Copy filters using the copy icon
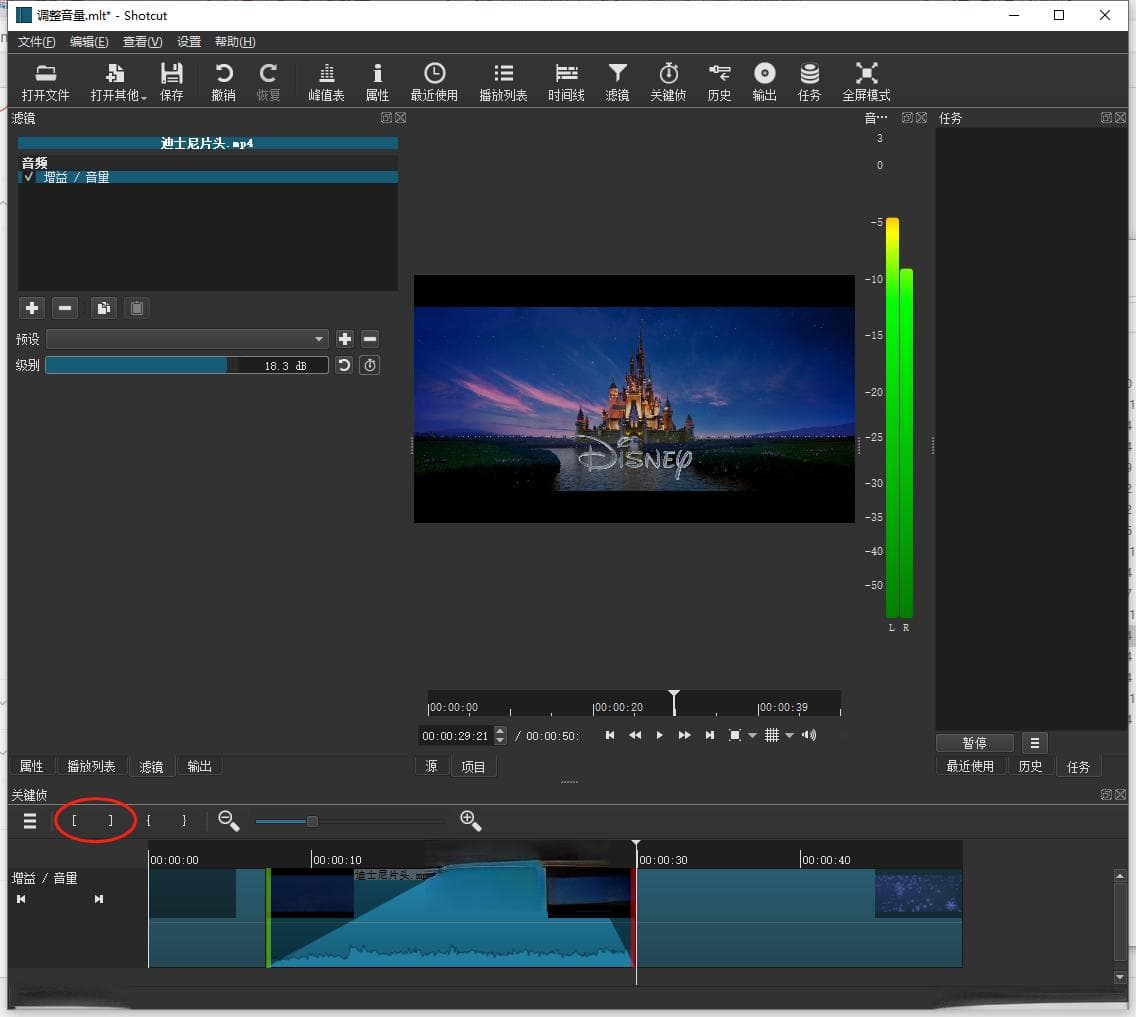This screenshot has height=1017, width=1136. click(x=104, y=308)
